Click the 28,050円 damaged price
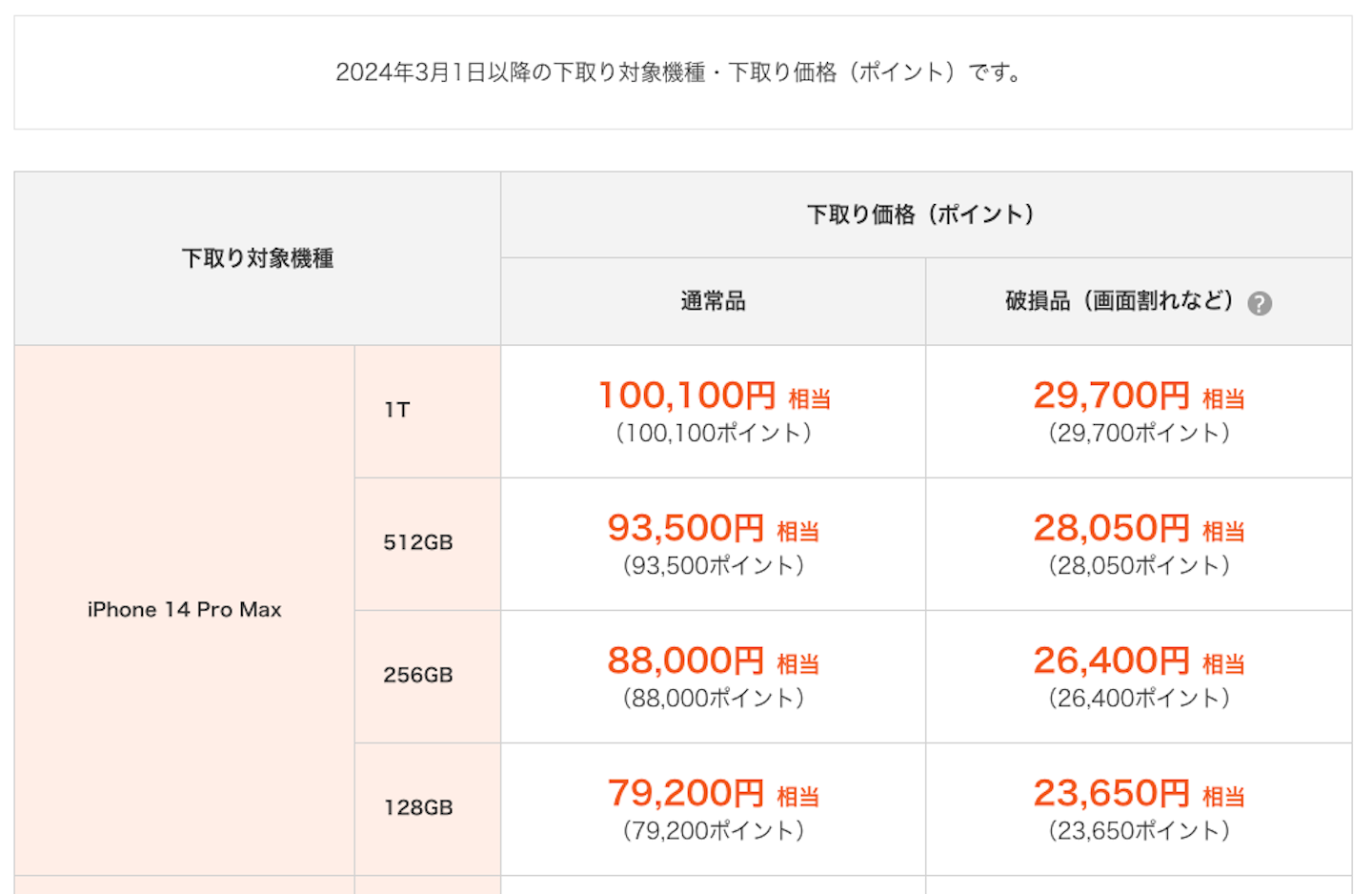The height and width of the screenshot is (894, 1372). tap(1112, 528)
